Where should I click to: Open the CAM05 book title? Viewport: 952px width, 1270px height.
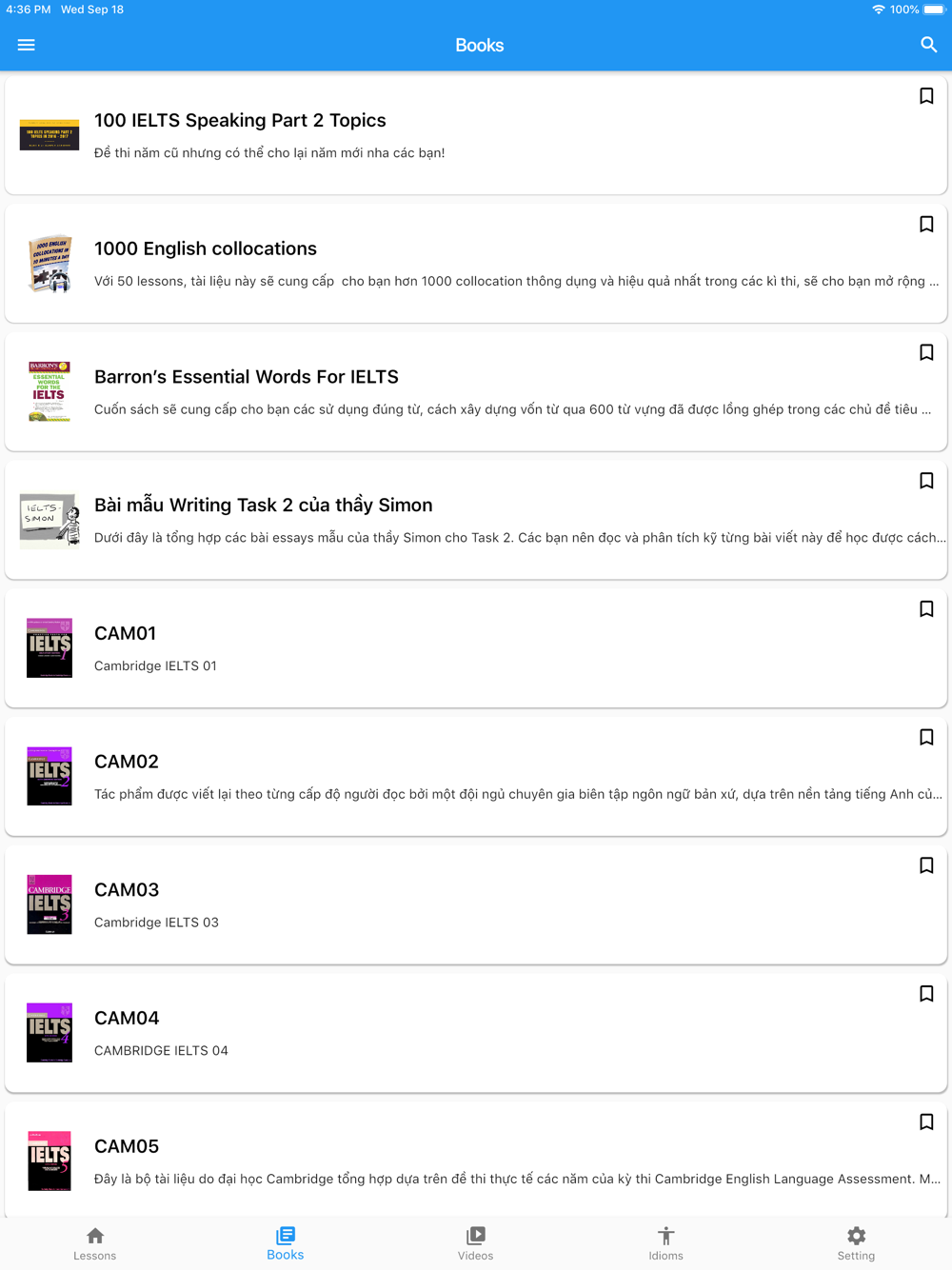(x=127, y=1146)
